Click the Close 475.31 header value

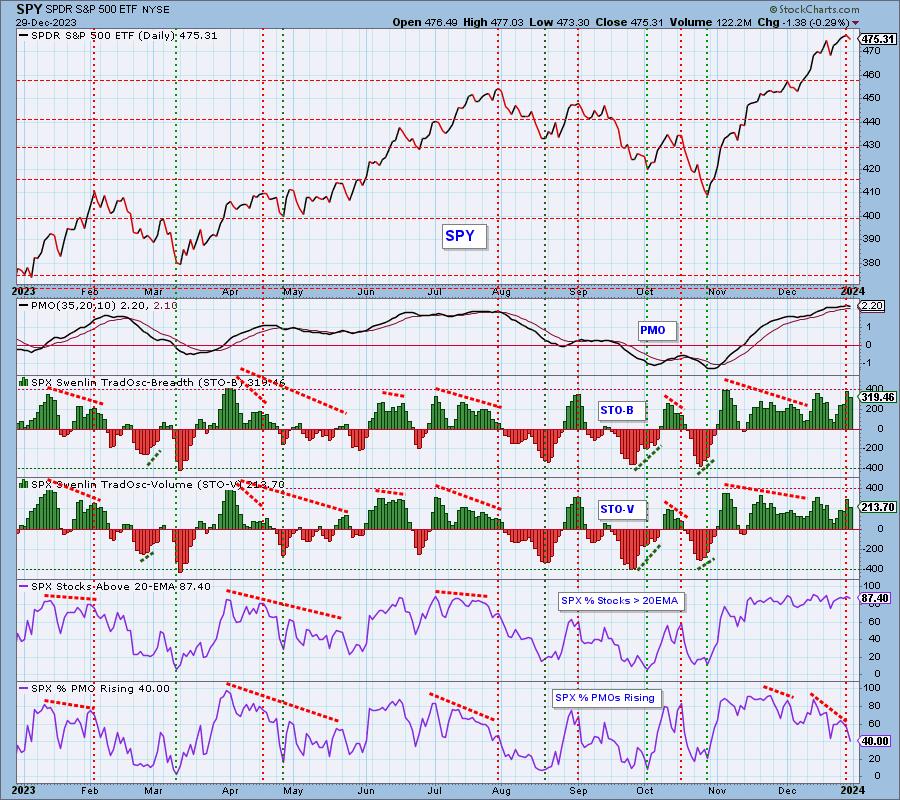coord(630,22)
